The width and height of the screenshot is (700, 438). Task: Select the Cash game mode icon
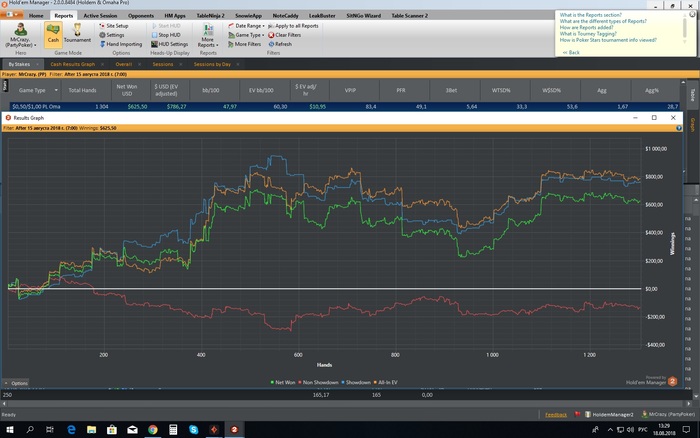tap(53, 33)
